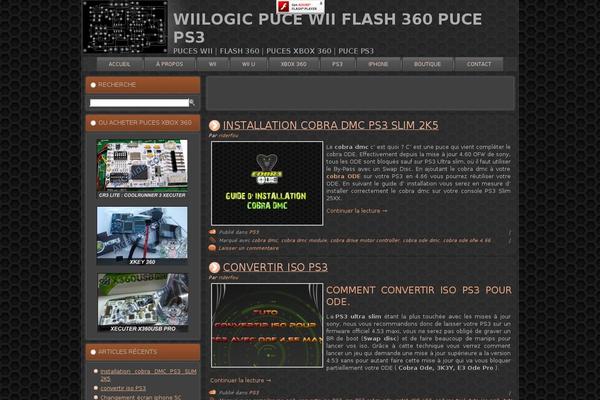Click recent article Changement écran iphone 5C
The image size is (600, 400).
pyautogui.click(x=141, y=397)
